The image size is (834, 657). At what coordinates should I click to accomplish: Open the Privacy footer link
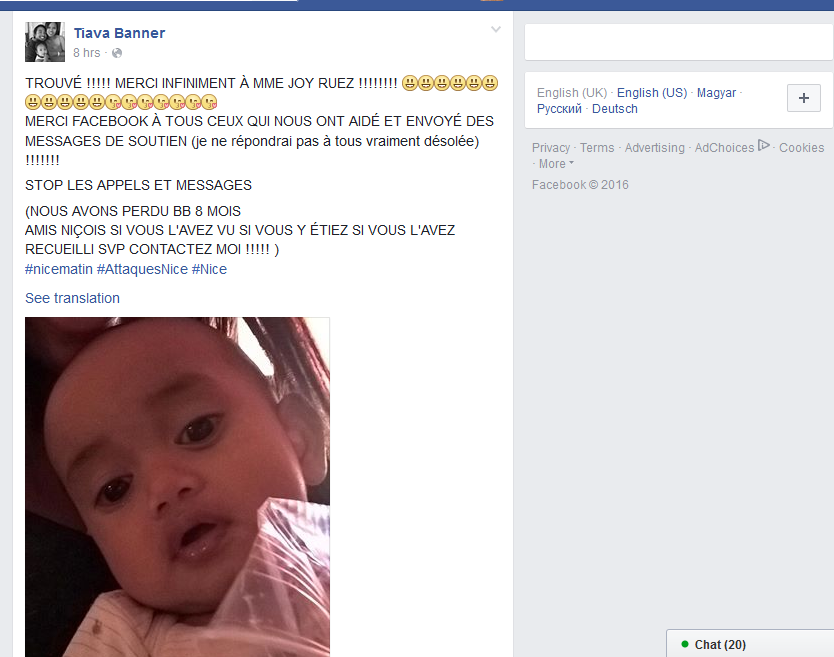tap(551, 148)
